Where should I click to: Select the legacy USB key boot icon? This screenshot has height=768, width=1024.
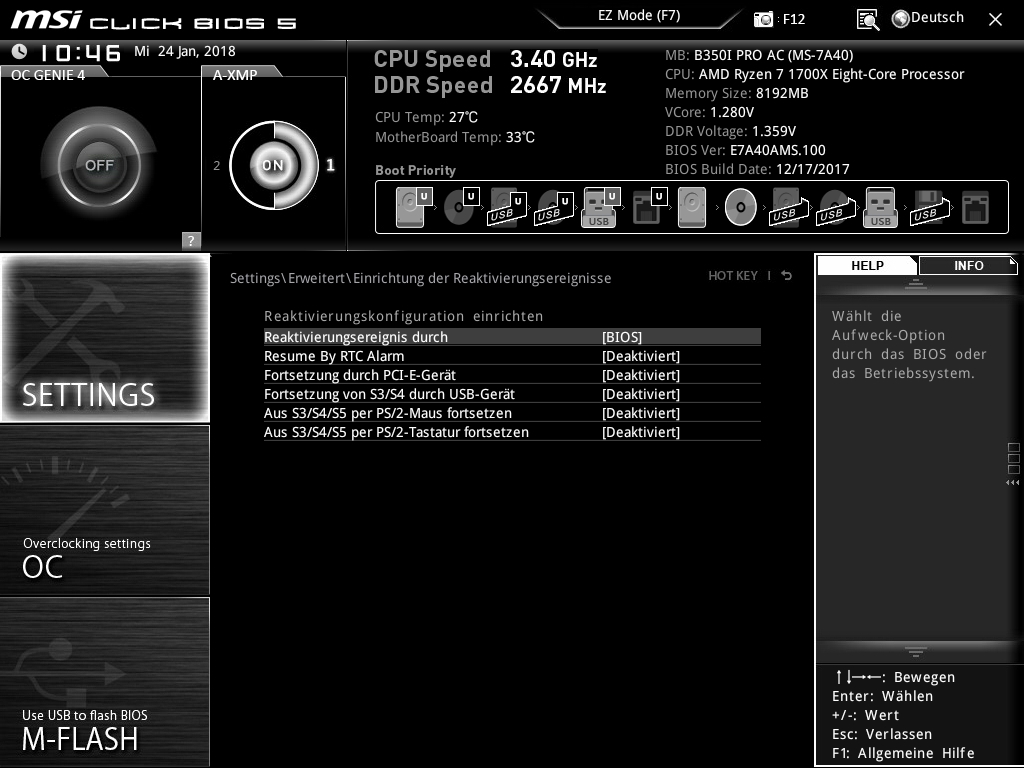click(880, 207)
